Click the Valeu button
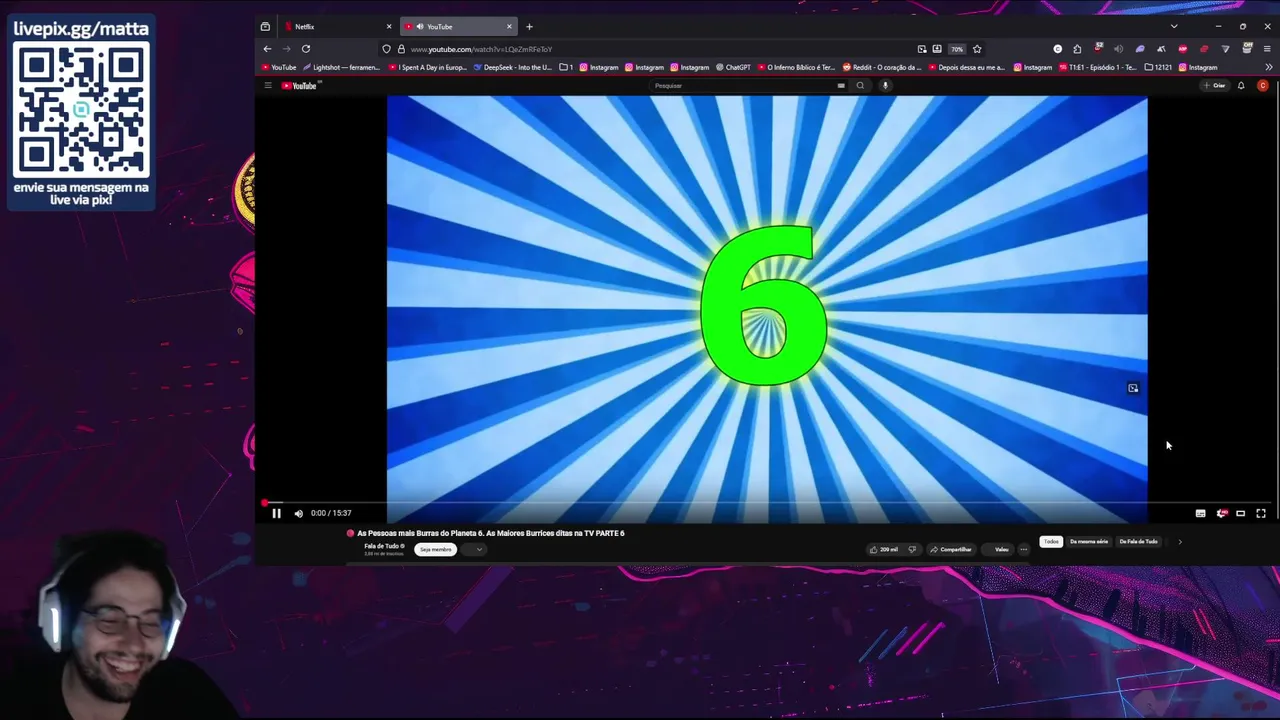Screen dimensions: 1280x720 pos(998,549)
